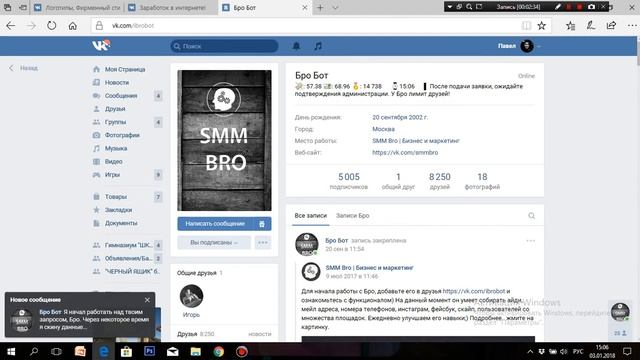Toggle favorite star in address bar
The image size is (640, 360).
(542, 26)
